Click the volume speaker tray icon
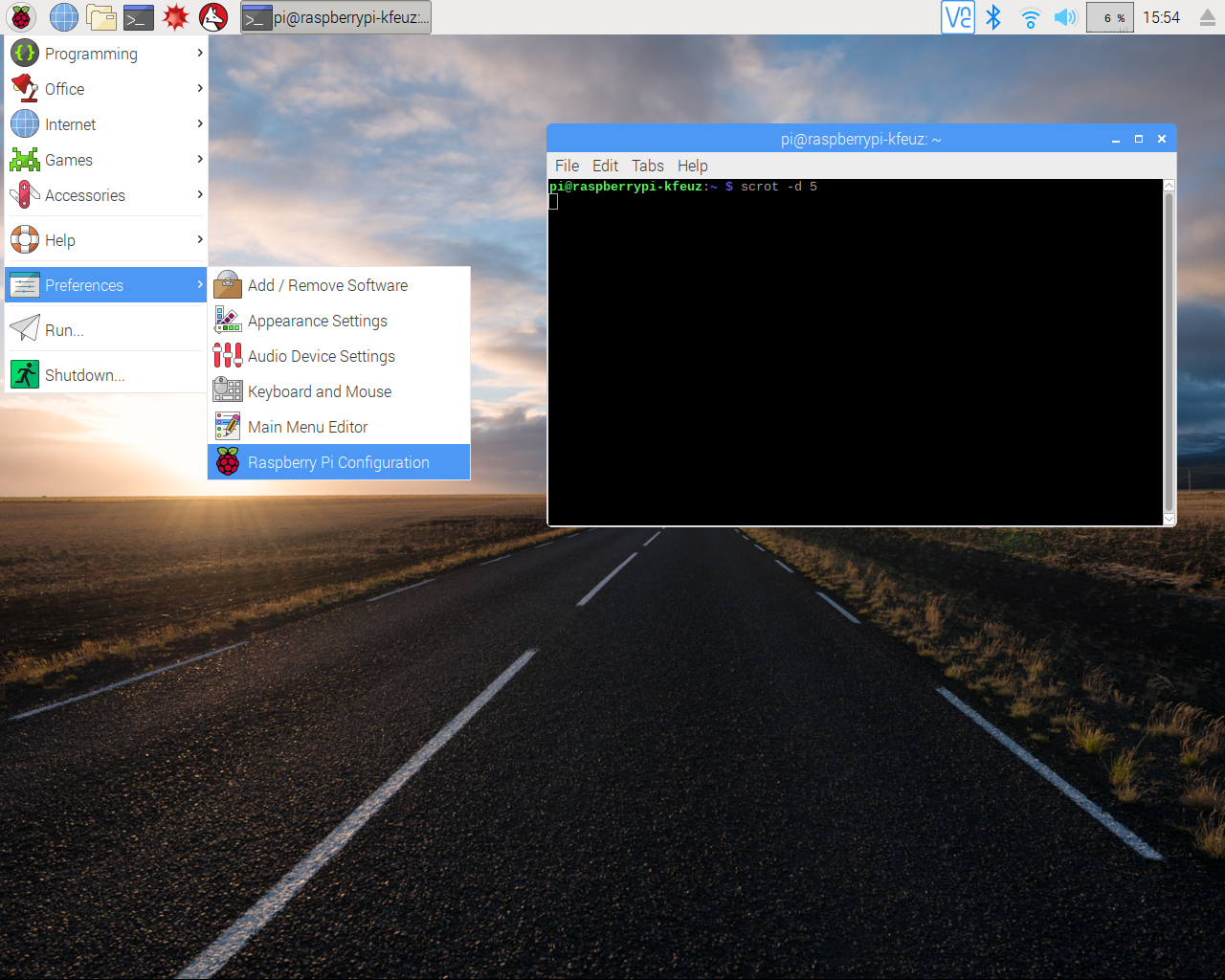Screen dimensions: 1225x980 coord(1065,17)
